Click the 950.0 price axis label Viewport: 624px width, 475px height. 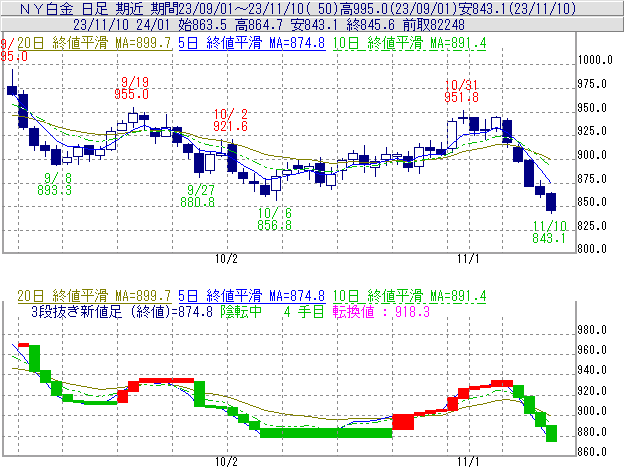(592, 108)
